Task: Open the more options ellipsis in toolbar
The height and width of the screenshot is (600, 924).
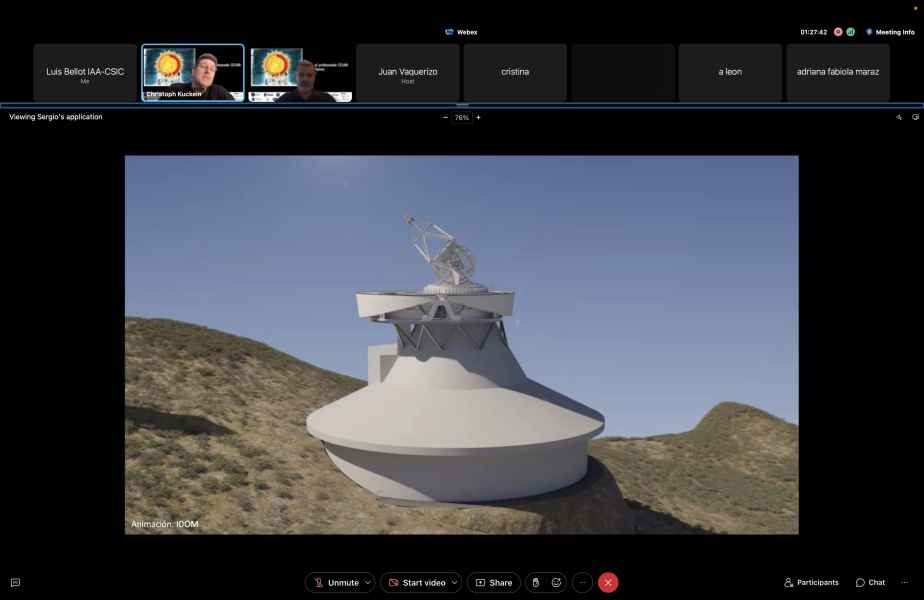Action: click(583, 582)
